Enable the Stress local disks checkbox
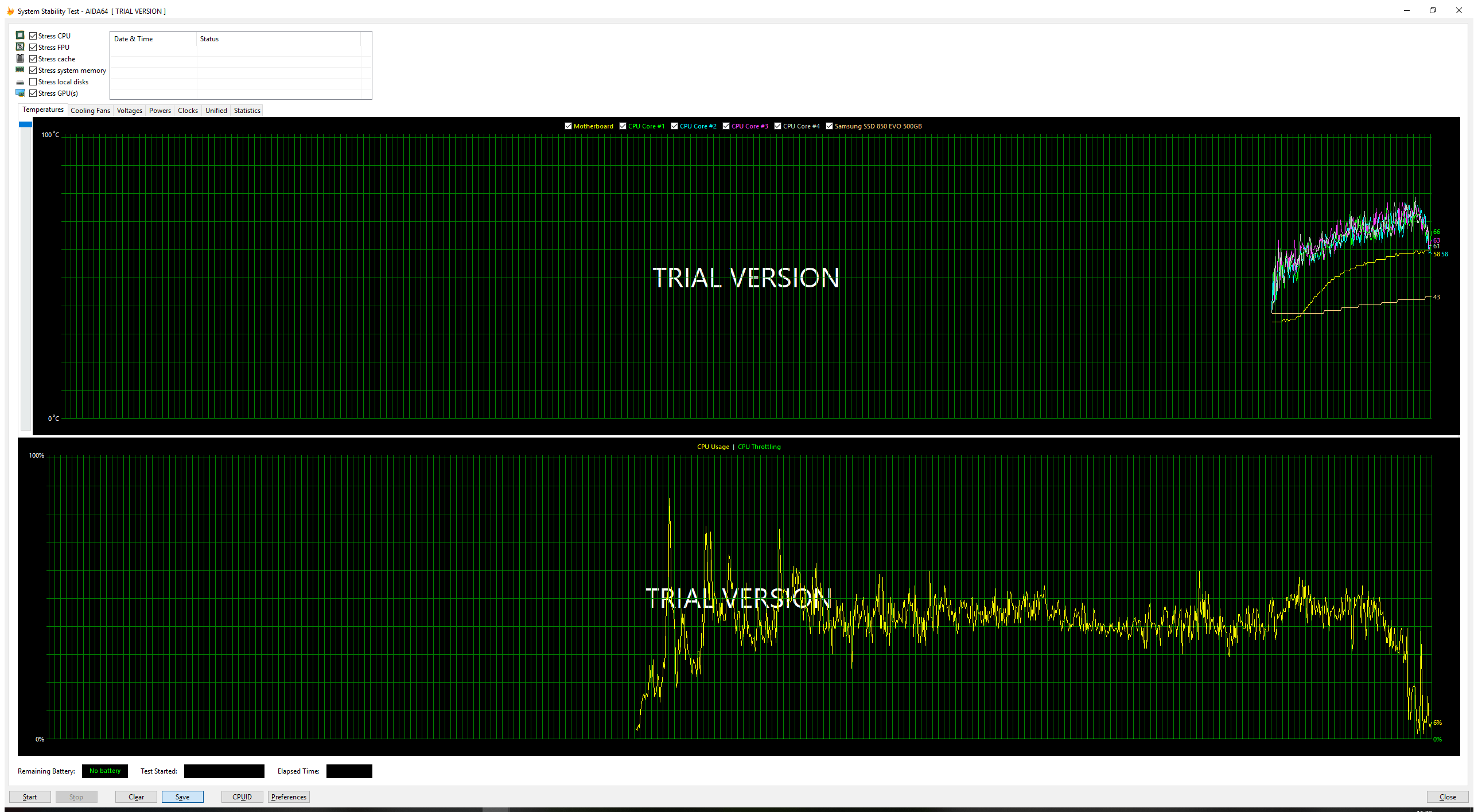1478x812 pixels. click(x=33, y=82)
